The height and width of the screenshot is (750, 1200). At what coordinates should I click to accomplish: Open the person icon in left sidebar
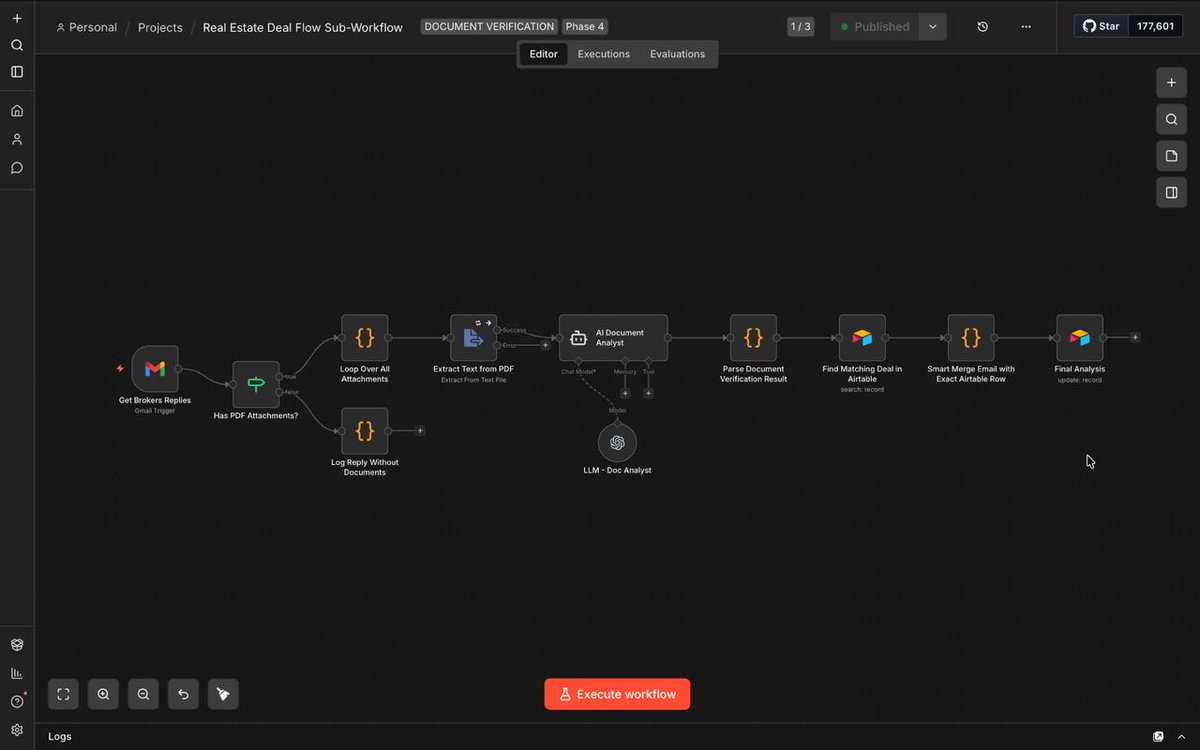click(x=17, y=139)
